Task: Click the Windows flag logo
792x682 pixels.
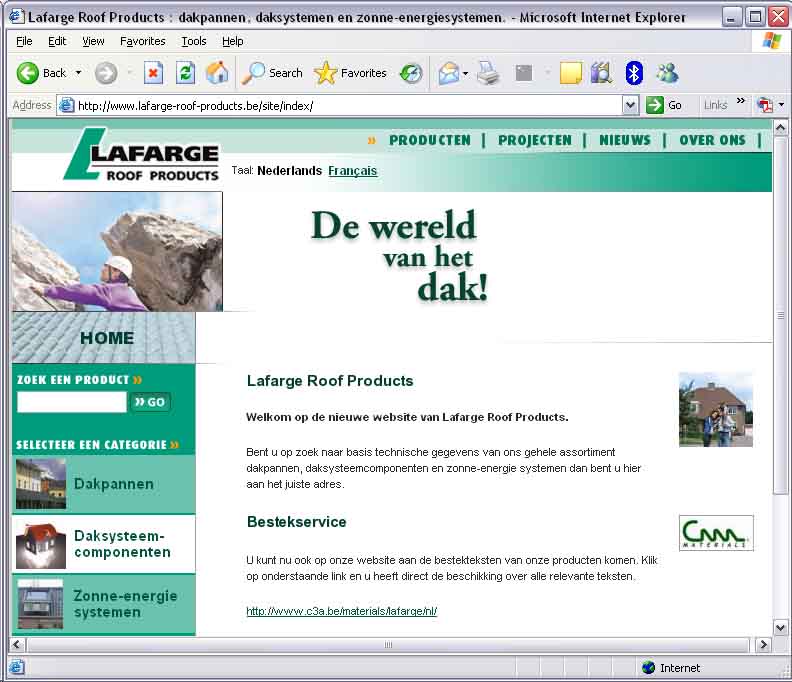Action: tap(772, 41)
